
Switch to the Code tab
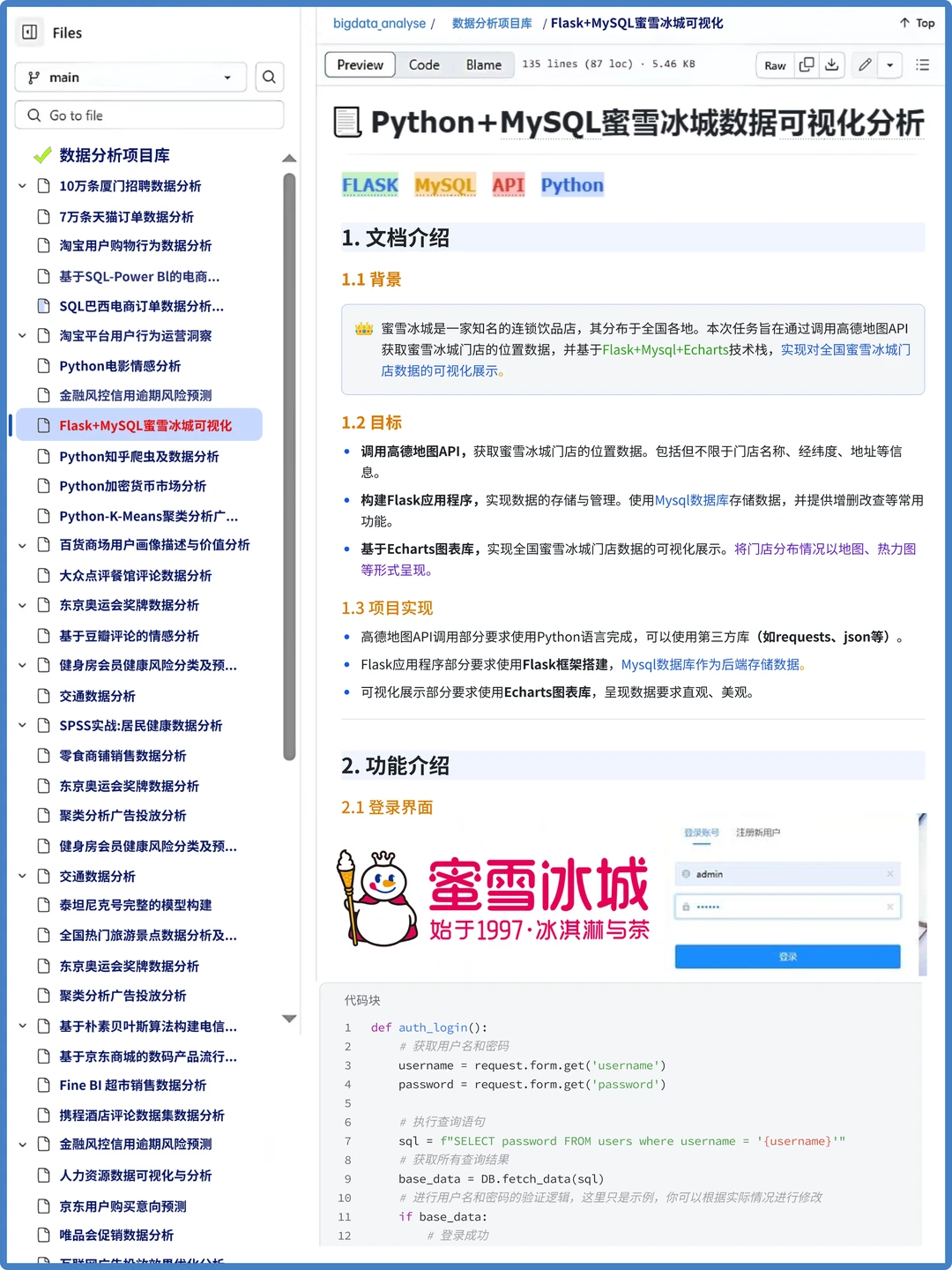coord(424,65)
